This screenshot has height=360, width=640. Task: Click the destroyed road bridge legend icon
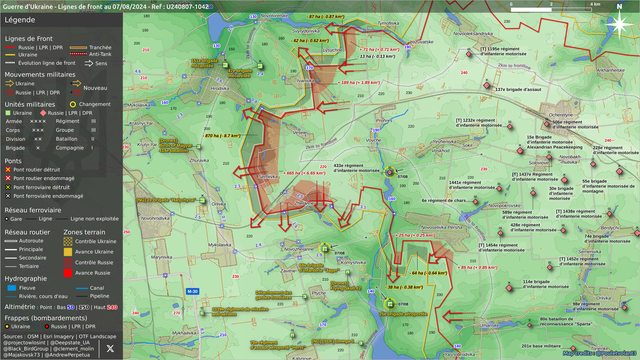(8, 169)
